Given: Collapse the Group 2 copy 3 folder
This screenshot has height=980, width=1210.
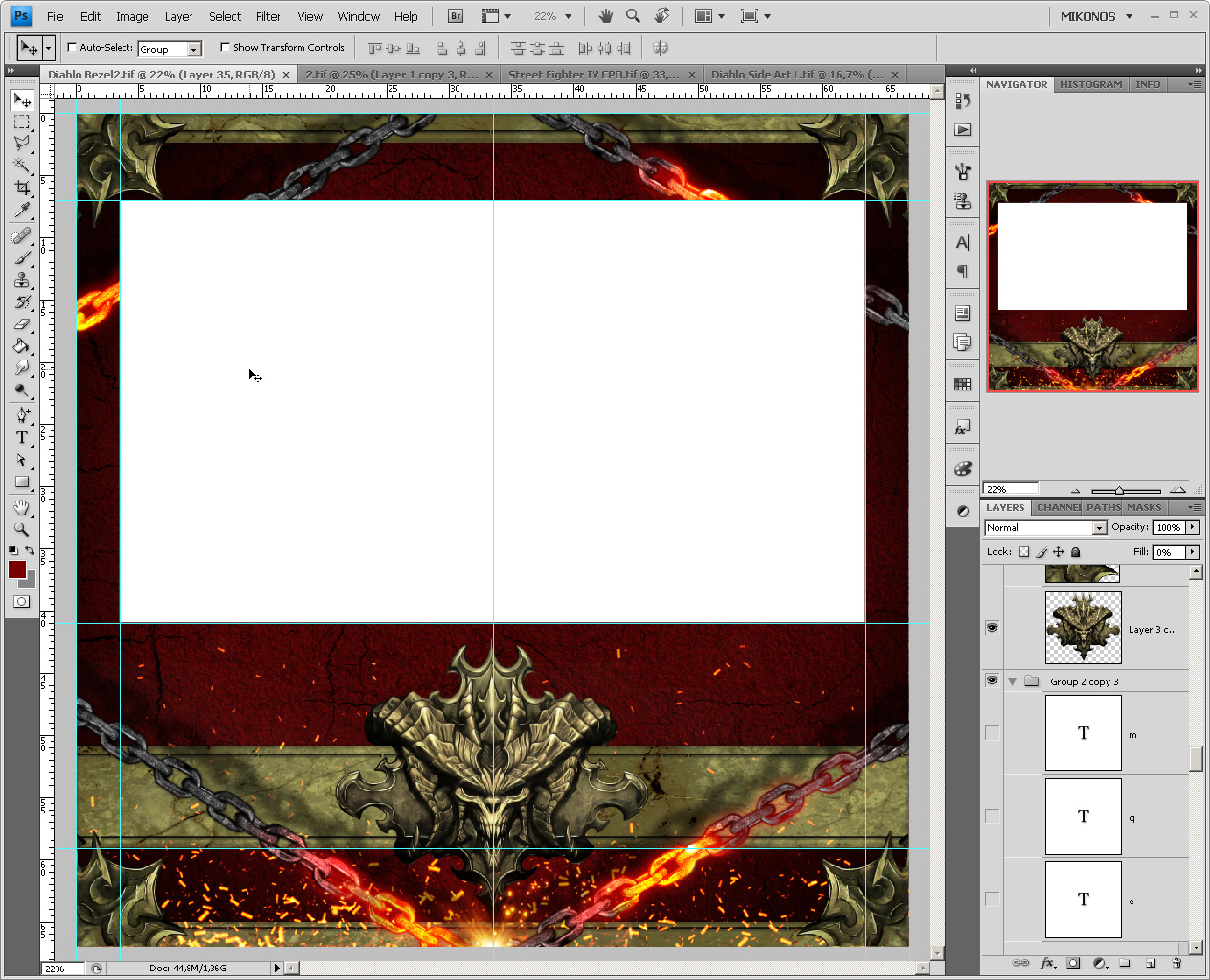Looking at the screenshot, I should point(1012,681).
